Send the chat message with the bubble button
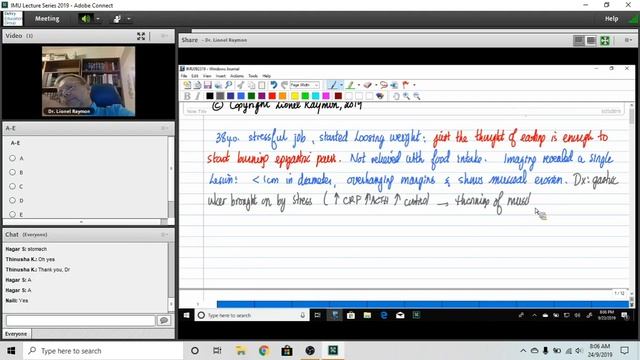 click(164, 320)
